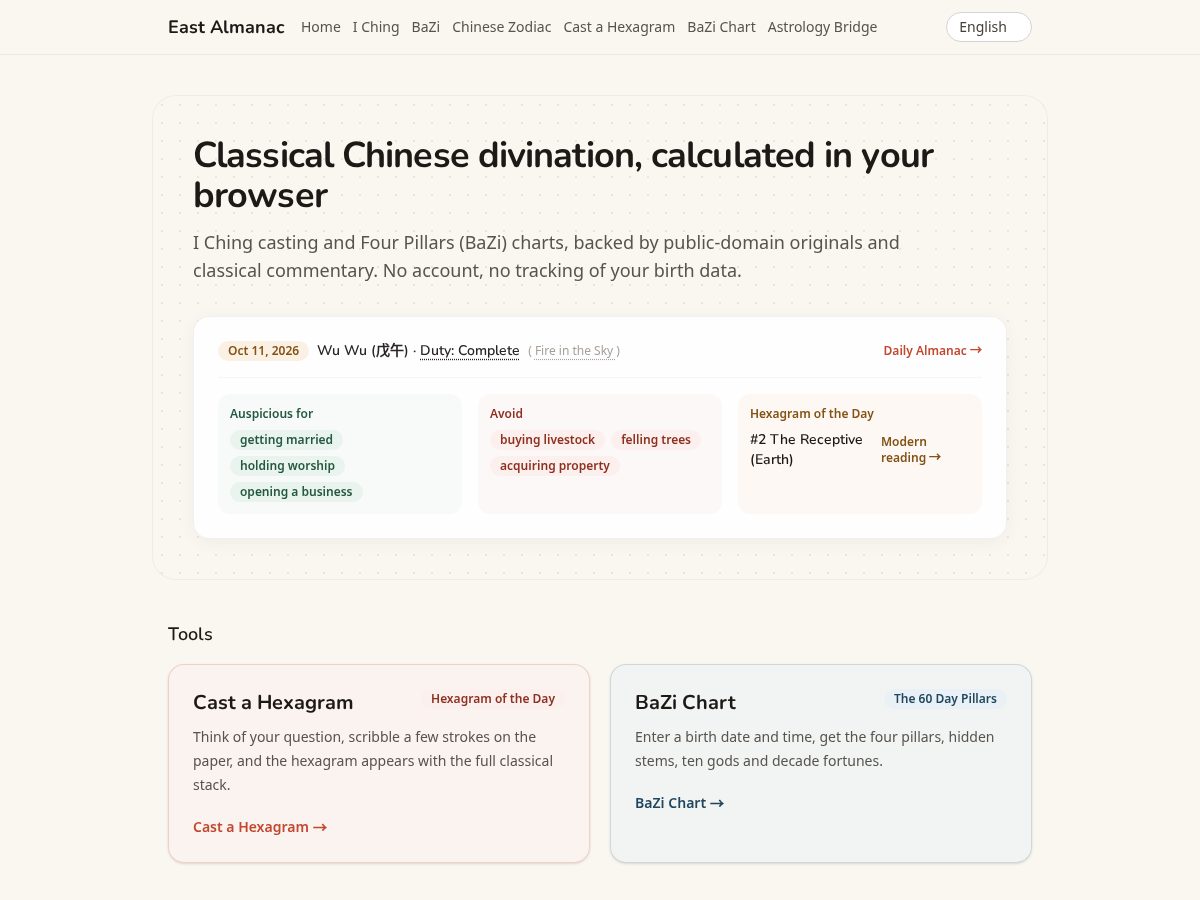Click the Avoid heading

(x=506, y=413)
